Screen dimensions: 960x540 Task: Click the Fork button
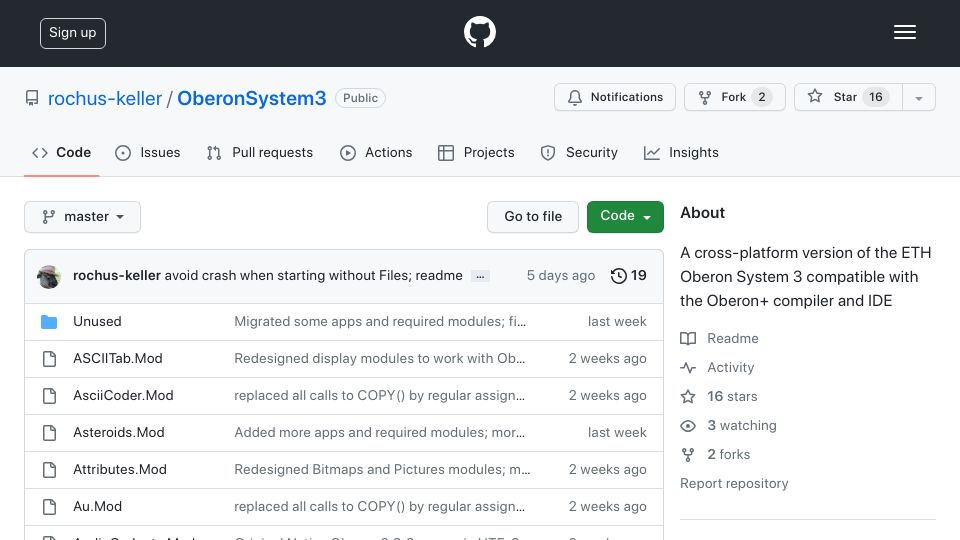[735, 97]
